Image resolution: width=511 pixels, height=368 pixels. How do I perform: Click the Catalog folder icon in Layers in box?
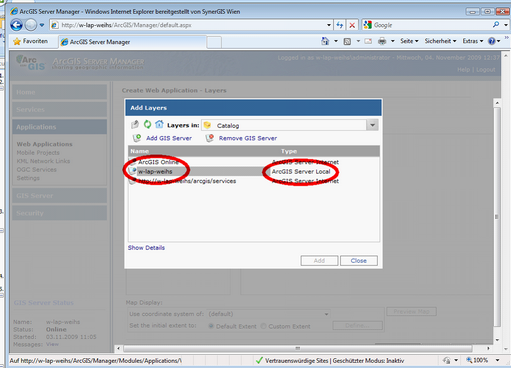[x=207, y=125]
